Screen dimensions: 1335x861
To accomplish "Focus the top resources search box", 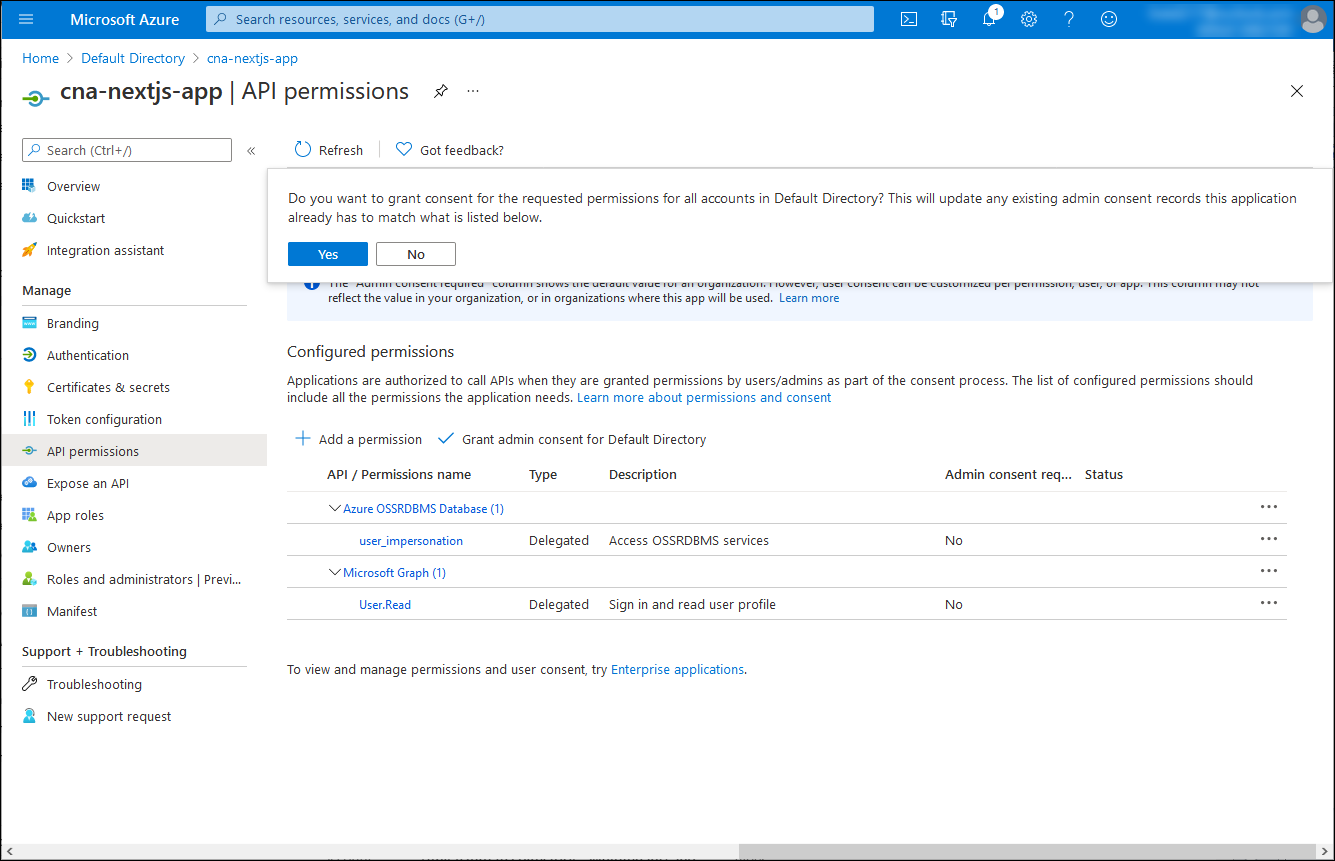I will (x=540, y=19).
